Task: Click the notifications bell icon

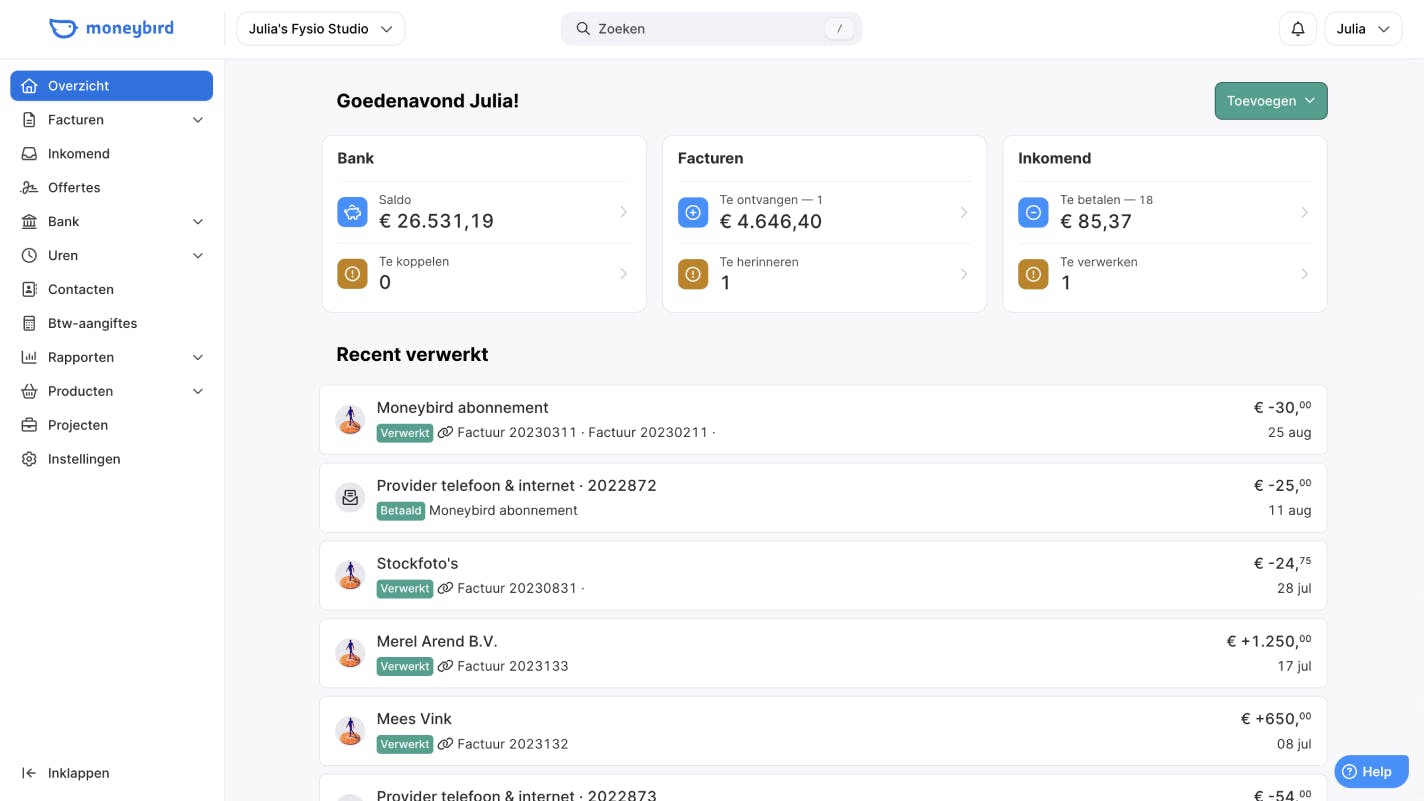Action: tap(1297, 29)
